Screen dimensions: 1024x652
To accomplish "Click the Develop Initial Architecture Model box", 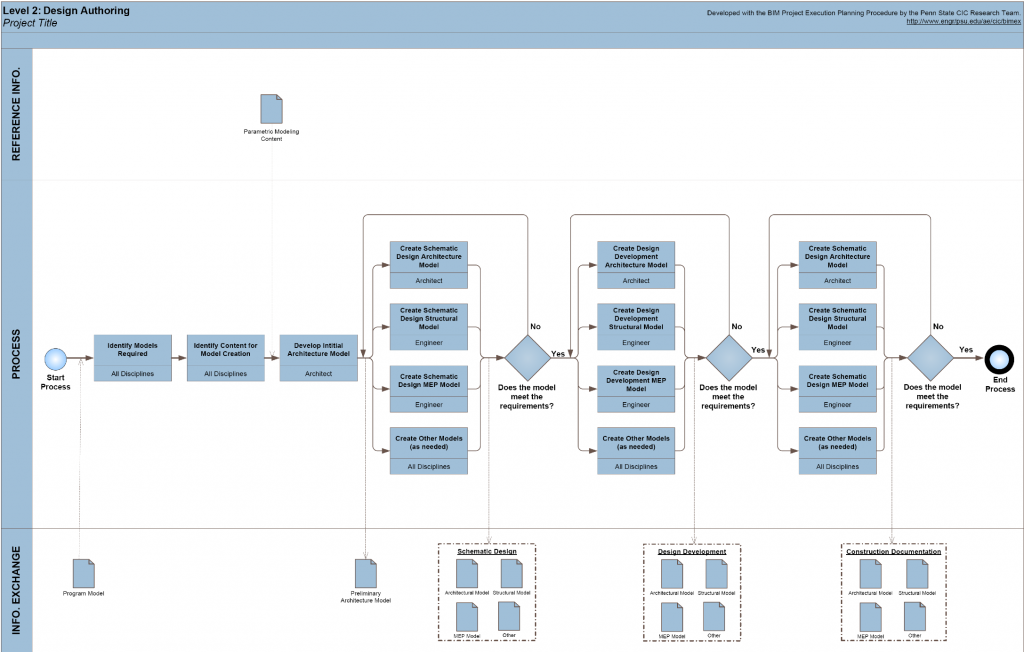I will click(x=318, y=357).
